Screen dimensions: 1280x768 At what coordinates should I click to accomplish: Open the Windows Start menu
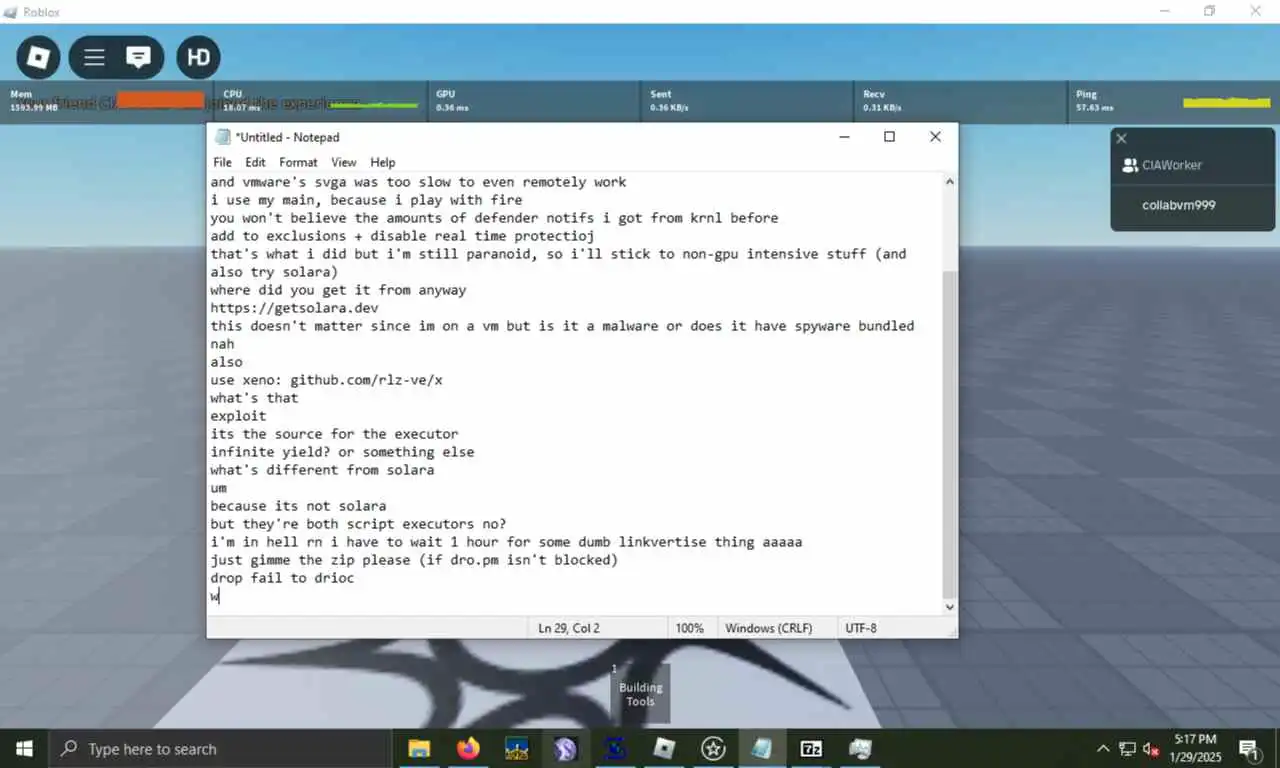pyautogui.click(x=24, y=748)
